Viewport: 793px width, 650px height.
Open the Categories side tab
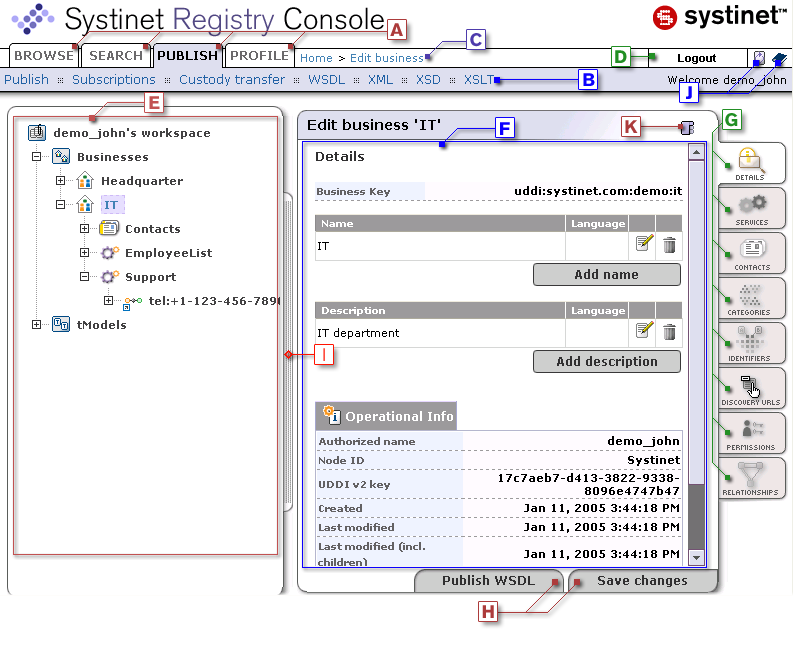(x=752, y=298)
